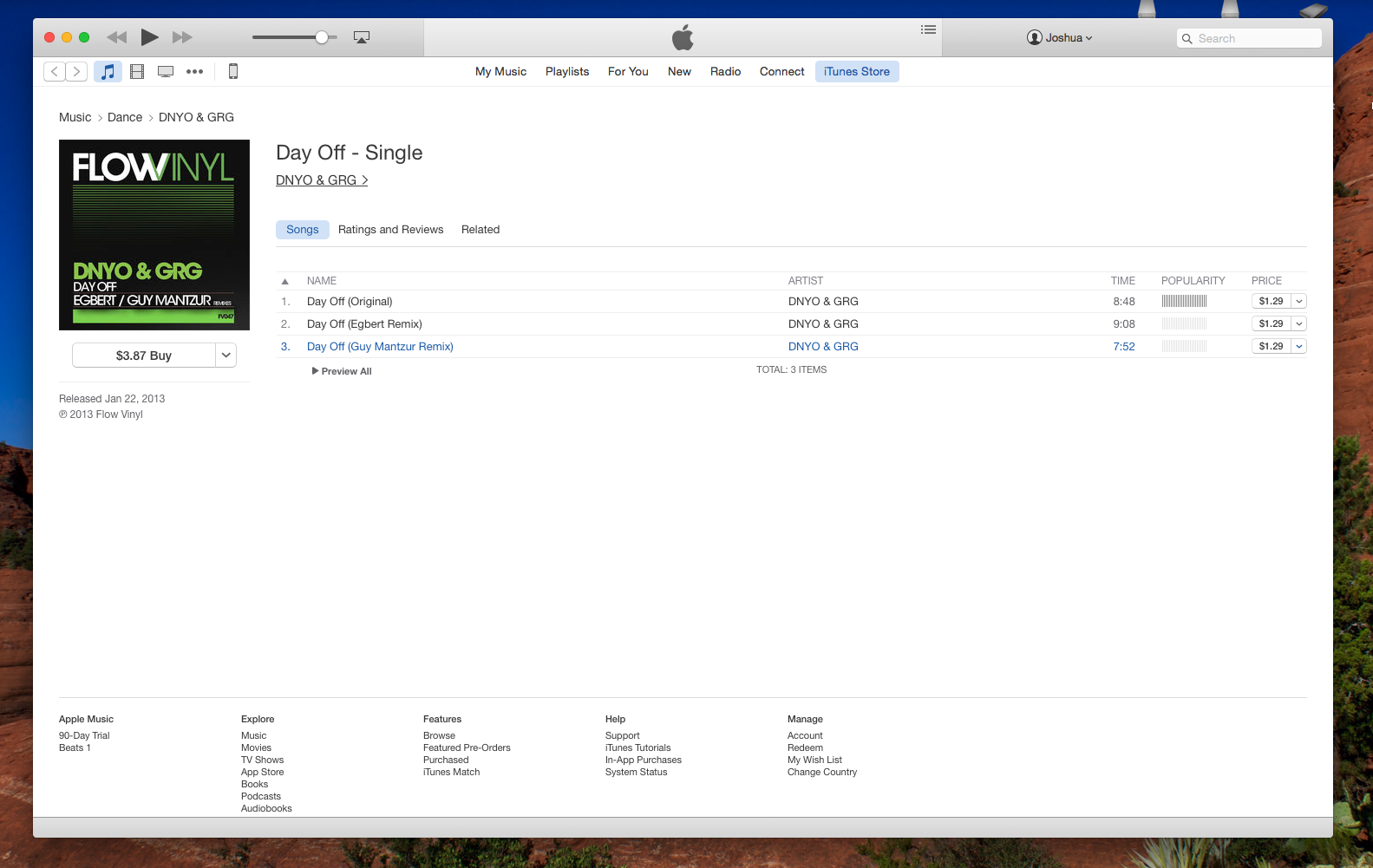Open Beats 1 footer link
Screen dimensions: 1373x868
75,748
